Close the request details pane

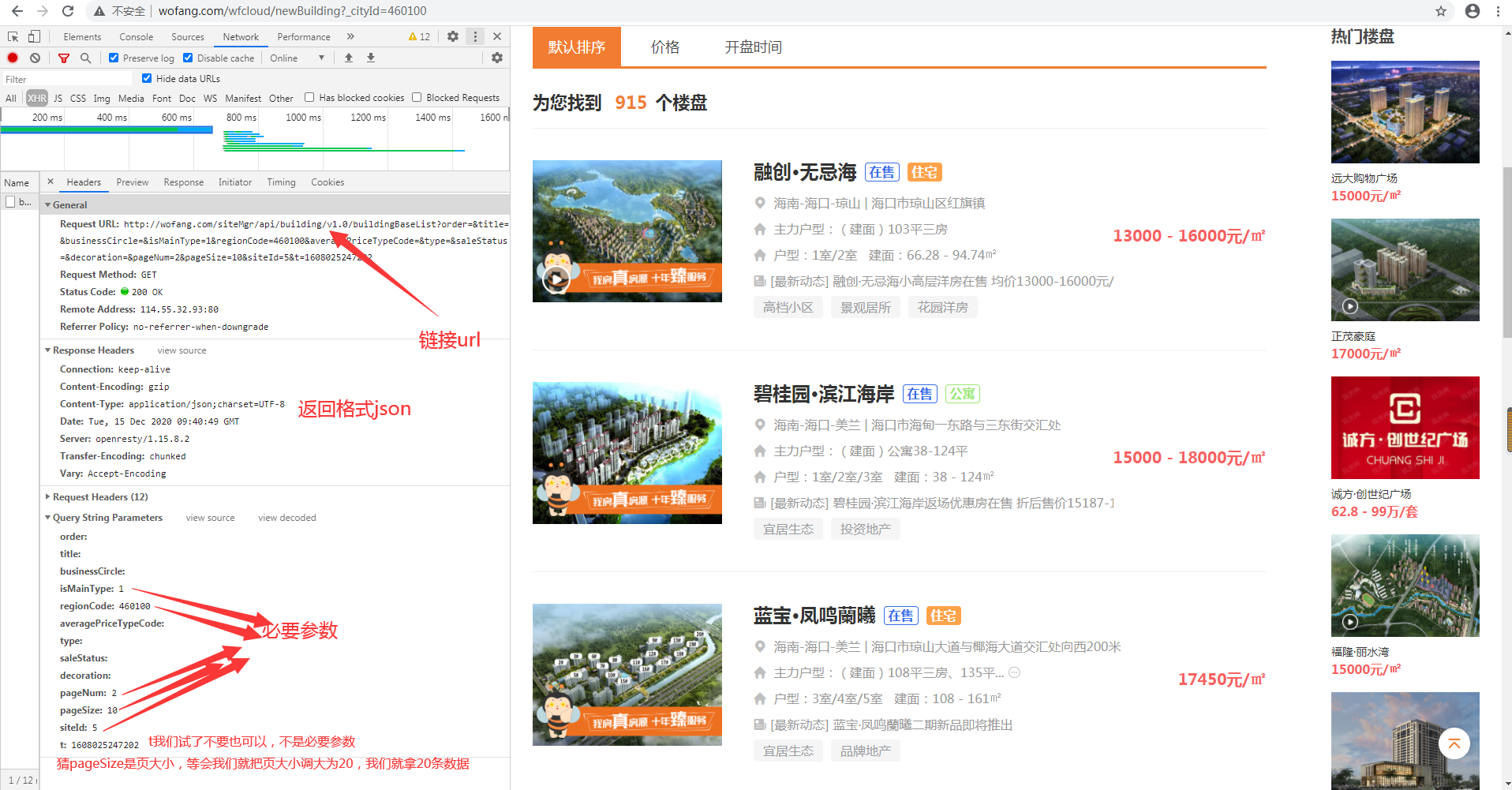[51, 182]
